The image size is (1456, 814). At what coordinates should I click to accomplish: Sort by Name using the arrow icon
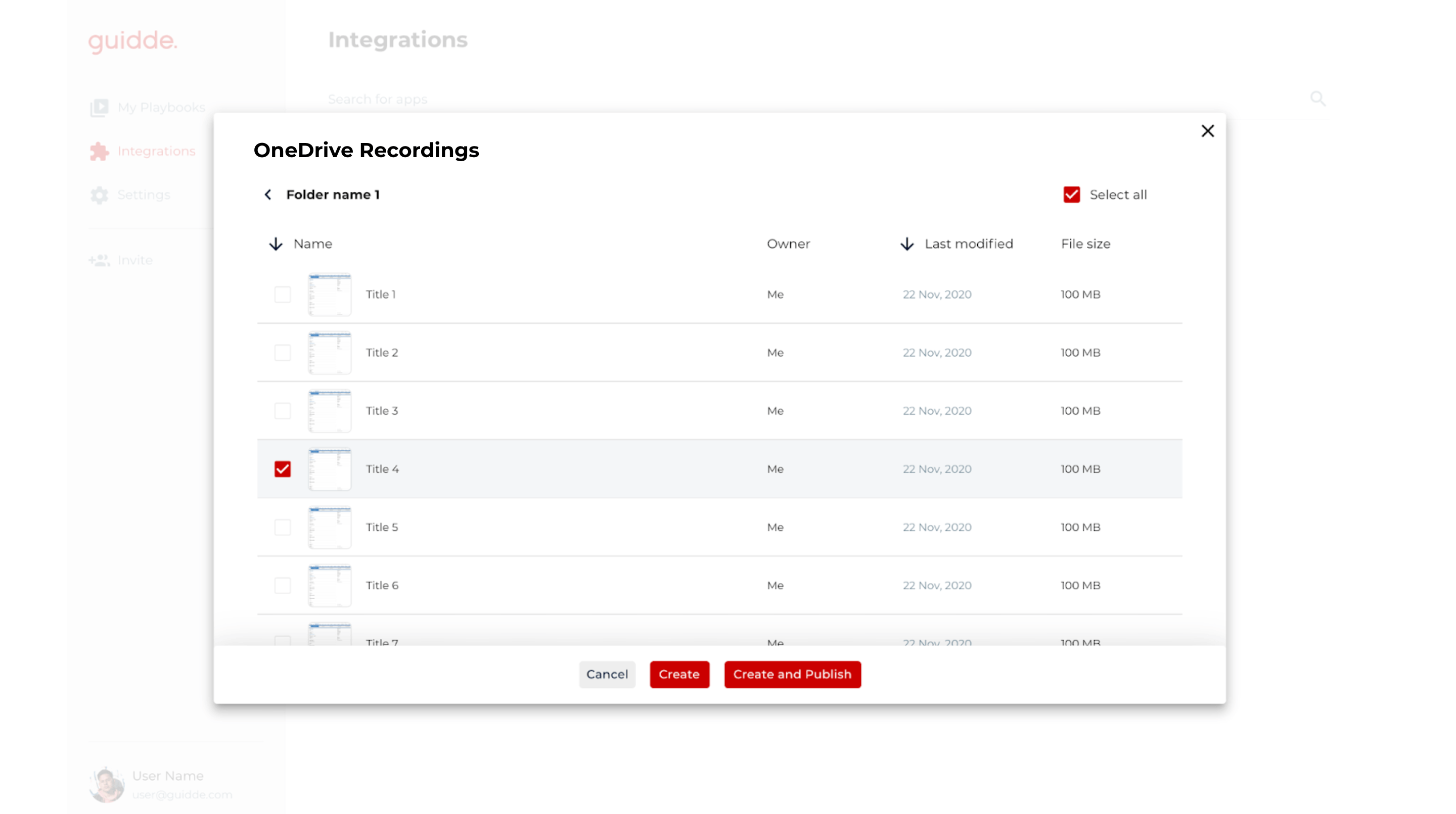coord(275,244)
